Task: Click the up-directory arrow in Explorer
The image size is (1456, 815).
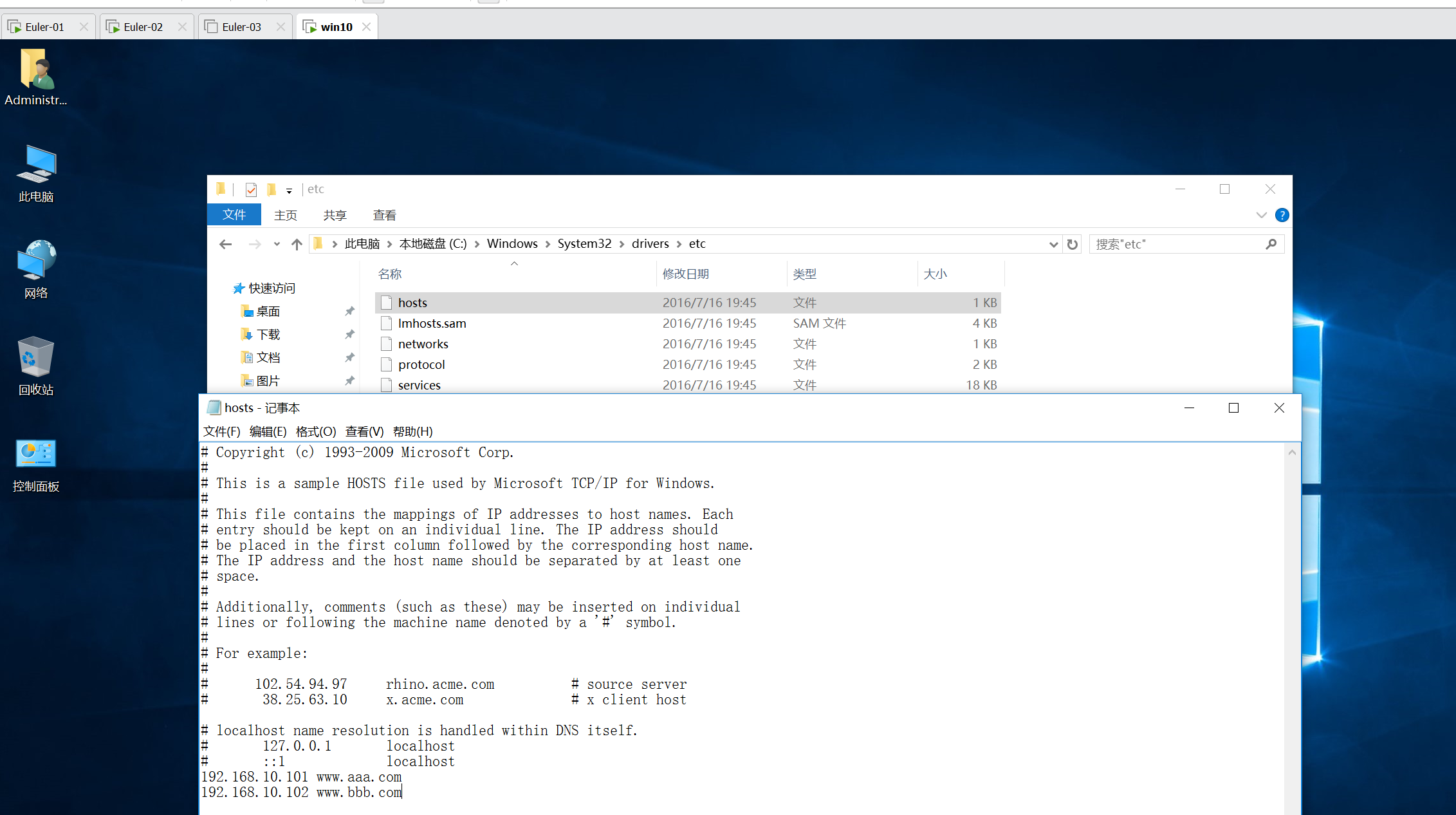Action: coord(297,244)
